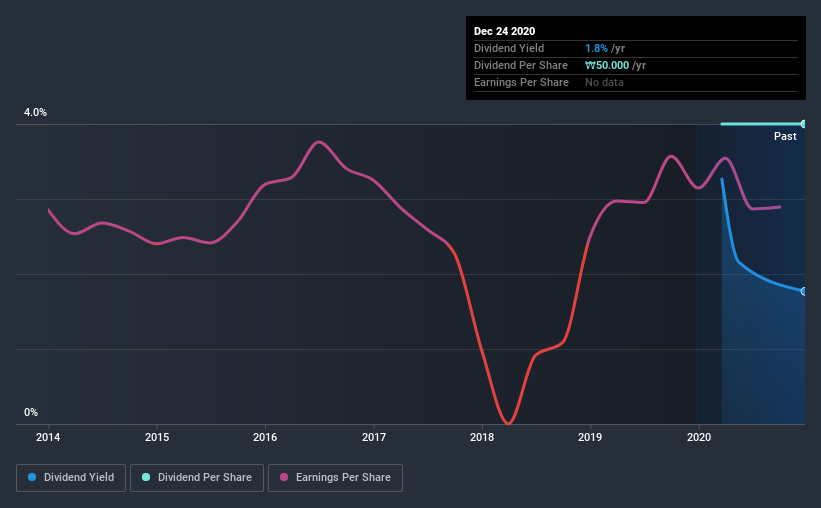Click the pink Earnings Per Share legend dot
The height and width of the screenshot is (508, 821).
click(284, 477)
